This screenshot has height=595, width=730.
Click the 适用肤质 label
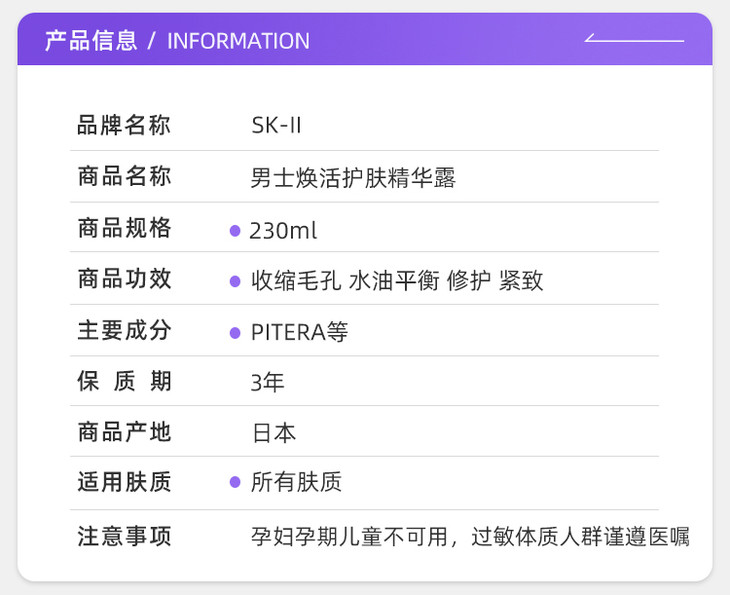tap(124, 483)
